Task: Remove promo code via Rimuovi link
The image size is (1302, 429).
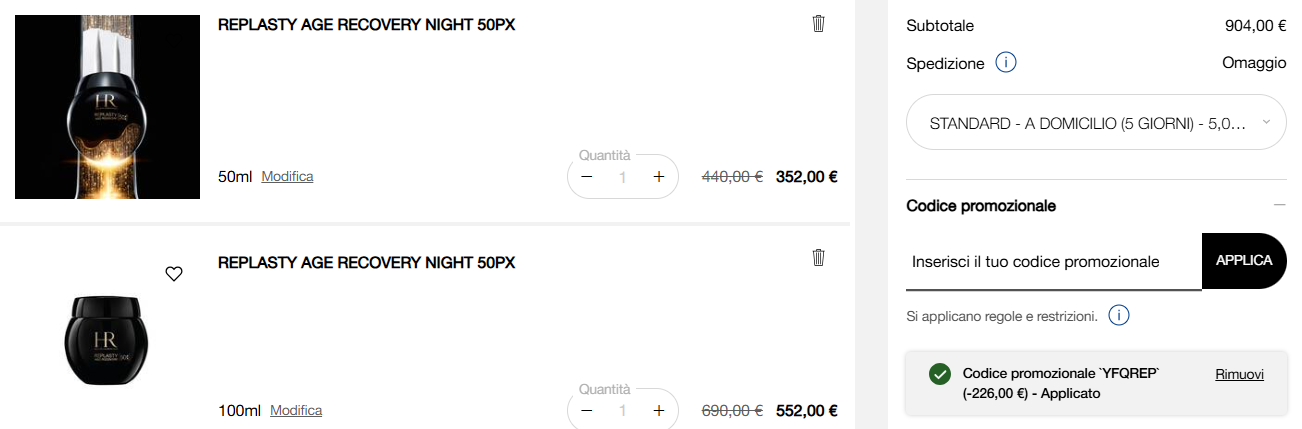Action: tap(1239, 374)
